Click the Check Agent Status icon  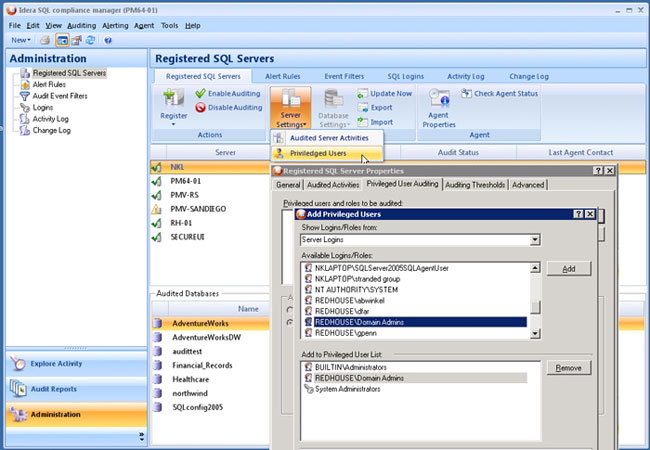[466, 93]
